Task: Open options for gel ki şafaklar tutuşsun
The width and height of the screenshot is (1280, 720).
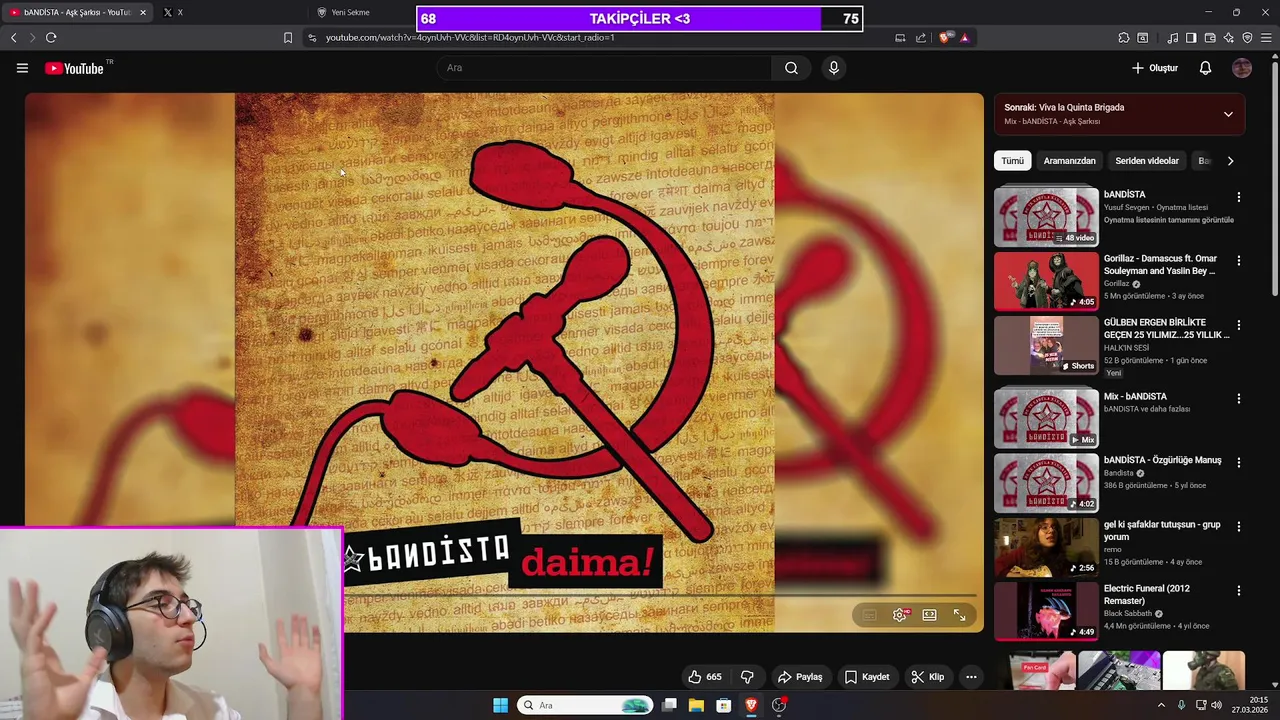Action: [x=1239, y=526]
